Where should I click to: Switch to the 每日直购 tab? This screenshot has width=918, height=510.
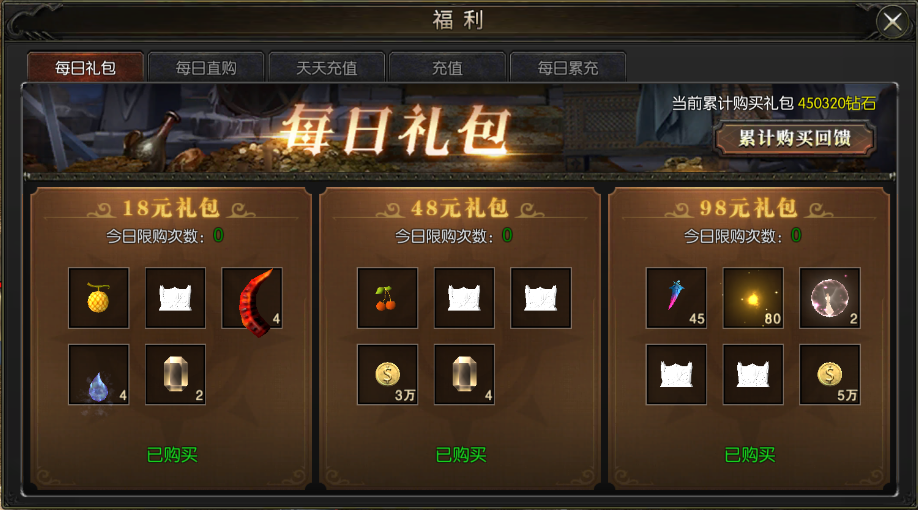(206, 68)
